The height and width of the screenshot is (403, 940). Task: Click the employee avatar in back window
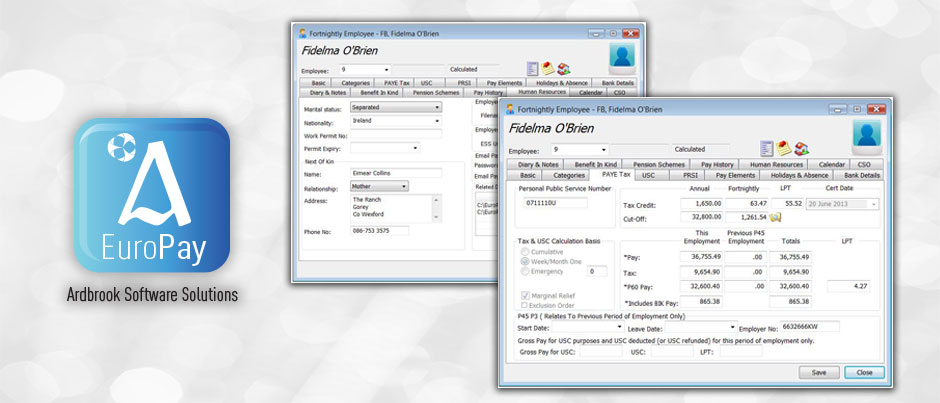pyautogui.click(x=622, y=59)
